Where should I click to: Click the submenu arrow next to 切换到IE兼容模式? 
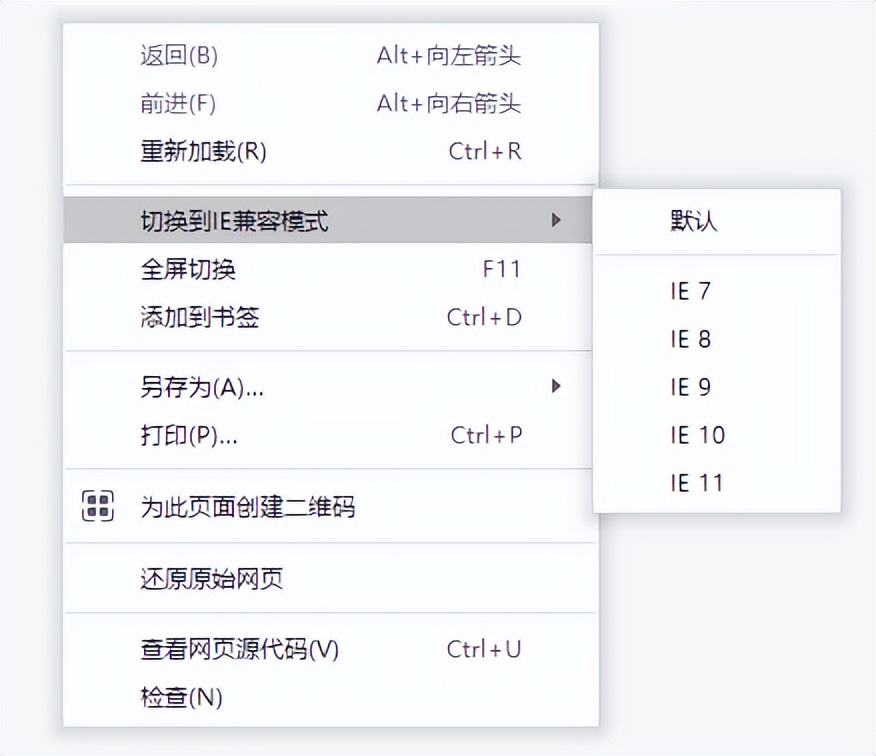(558, 220)
